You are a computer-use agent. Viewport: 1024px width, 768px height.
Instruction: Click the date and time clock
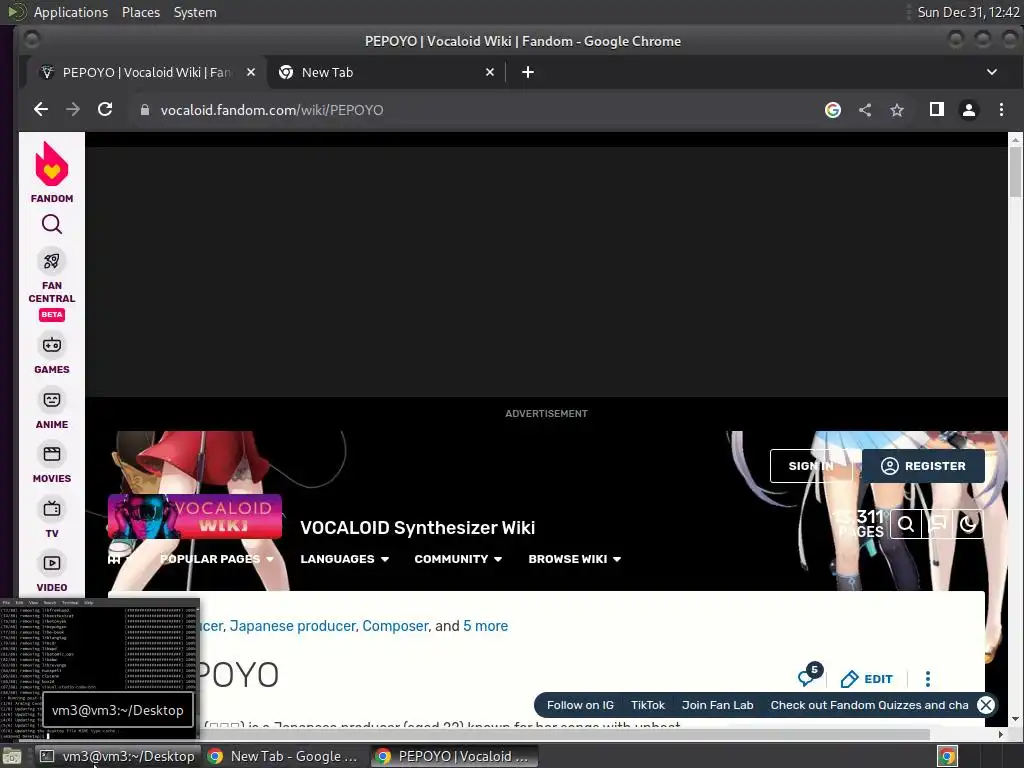coord(968,12)
